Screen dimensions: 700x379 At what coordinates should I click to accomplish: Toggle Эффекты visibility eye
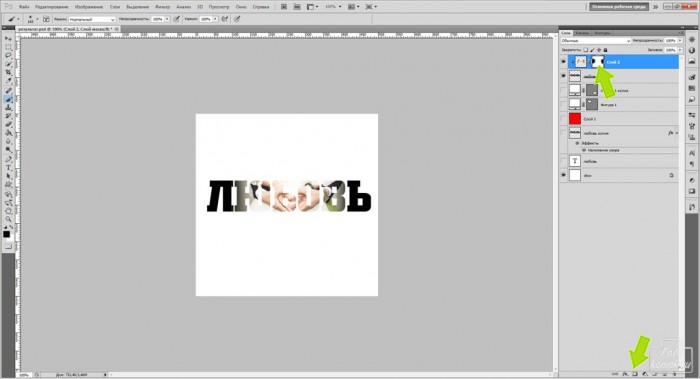tap(578, 143)
